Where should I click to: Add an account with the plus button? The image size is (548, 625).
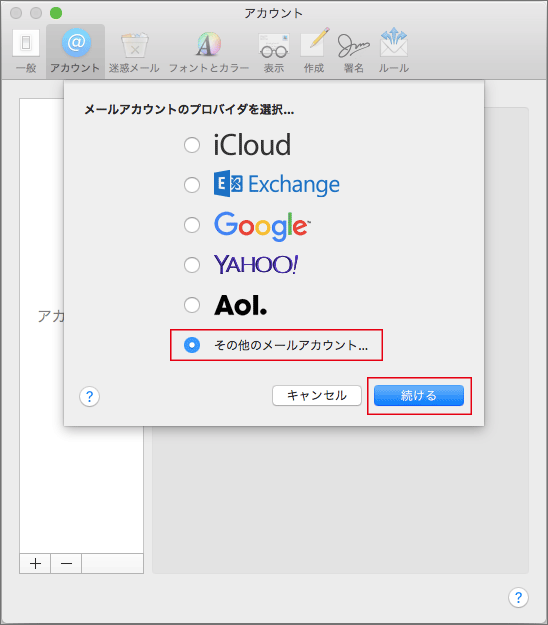point(35,563)
